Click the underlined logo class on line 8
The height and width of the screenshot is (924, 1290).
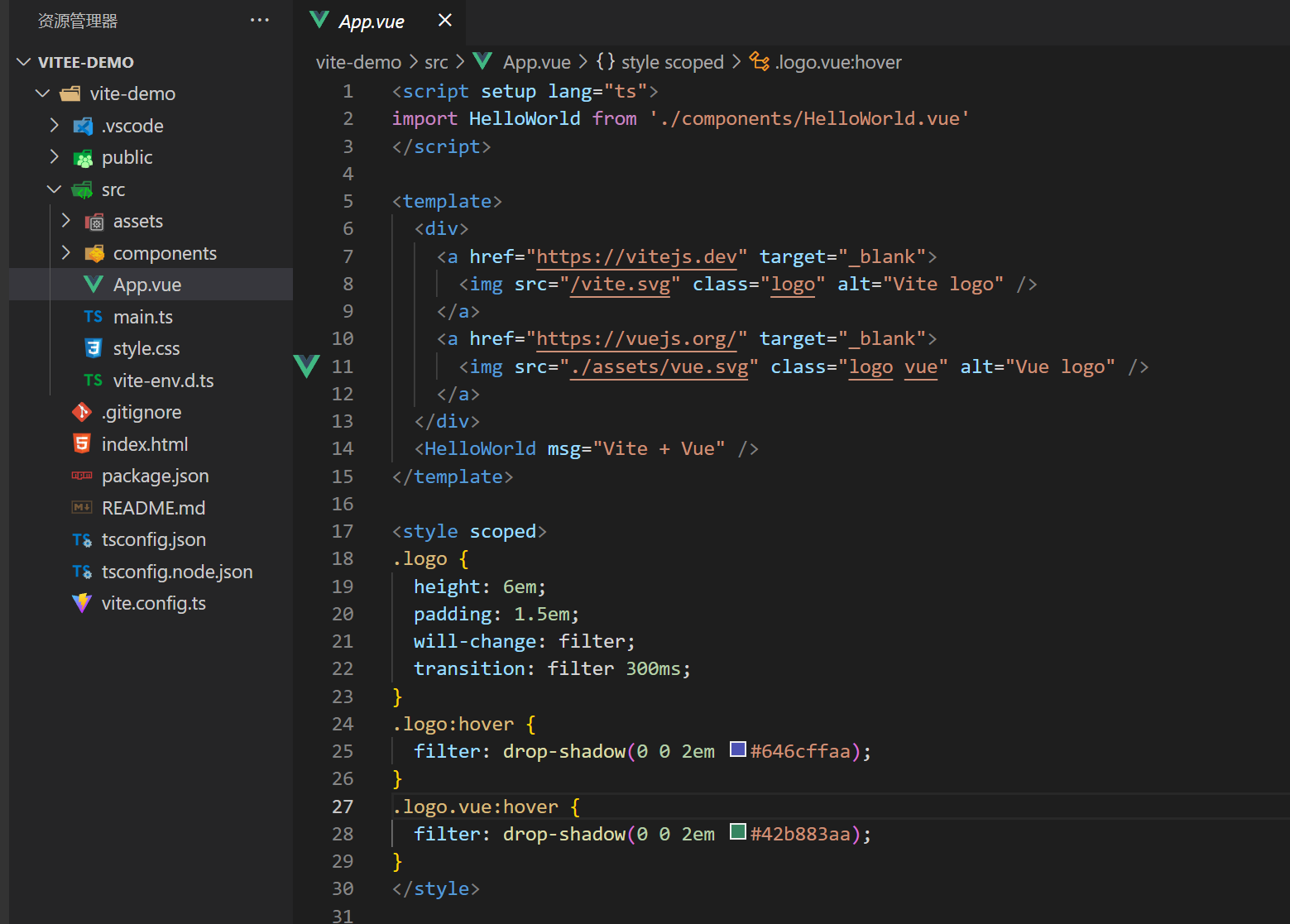click(x=793, y=284)
